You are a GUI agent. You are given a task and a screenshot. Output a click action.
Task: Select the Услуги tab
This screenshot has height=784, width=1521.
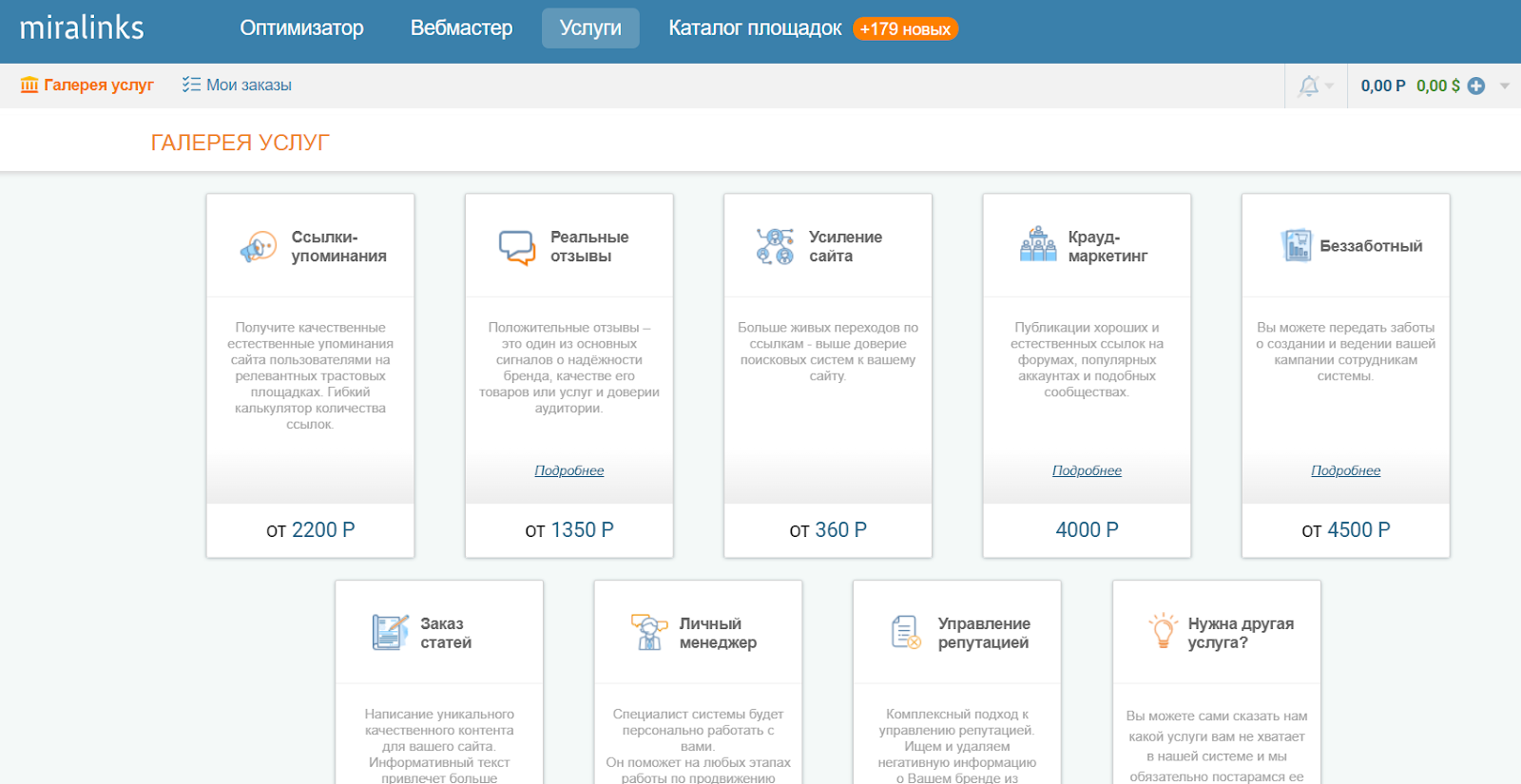(590, 29)
